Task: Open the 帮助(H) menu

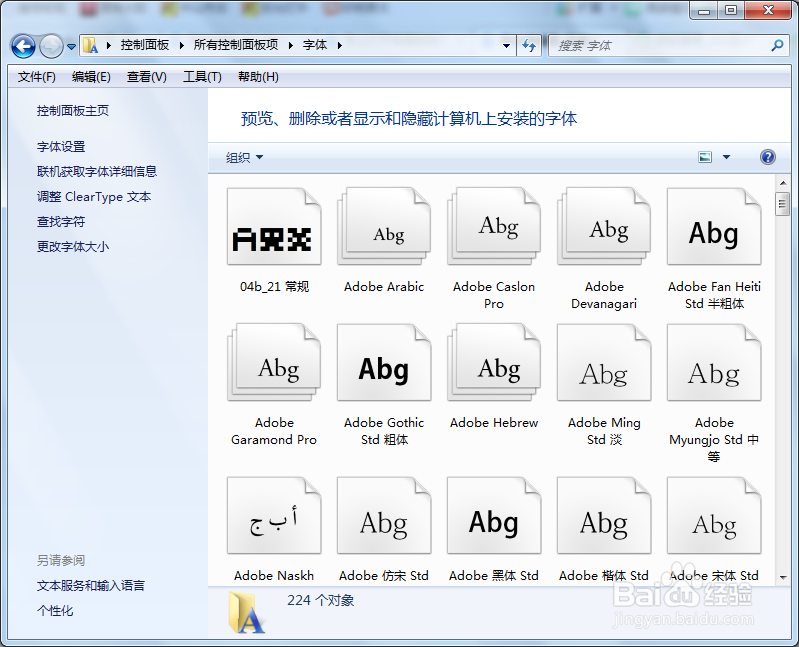Action: (x=258, y=77)
